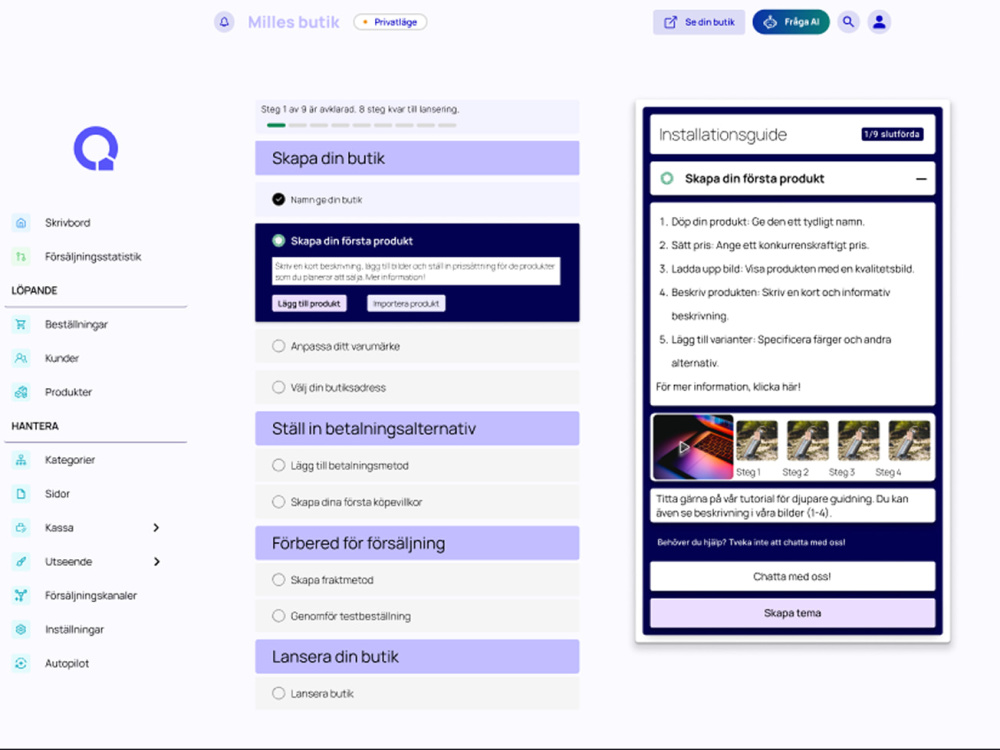1000x750 pixels.
Task: Toggle the Skapa din butik section header
Action: coord(417,158)
